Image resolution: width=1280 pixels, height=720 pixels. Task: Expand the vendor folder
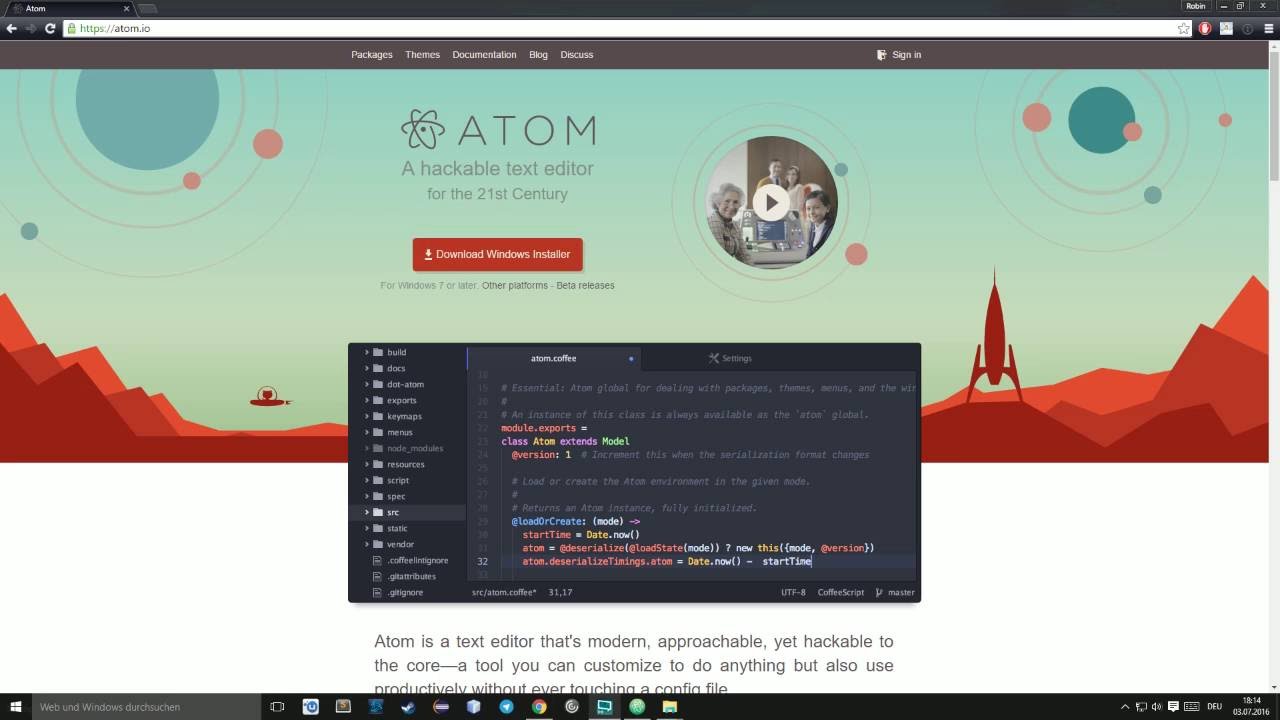(x=367, y=544)
